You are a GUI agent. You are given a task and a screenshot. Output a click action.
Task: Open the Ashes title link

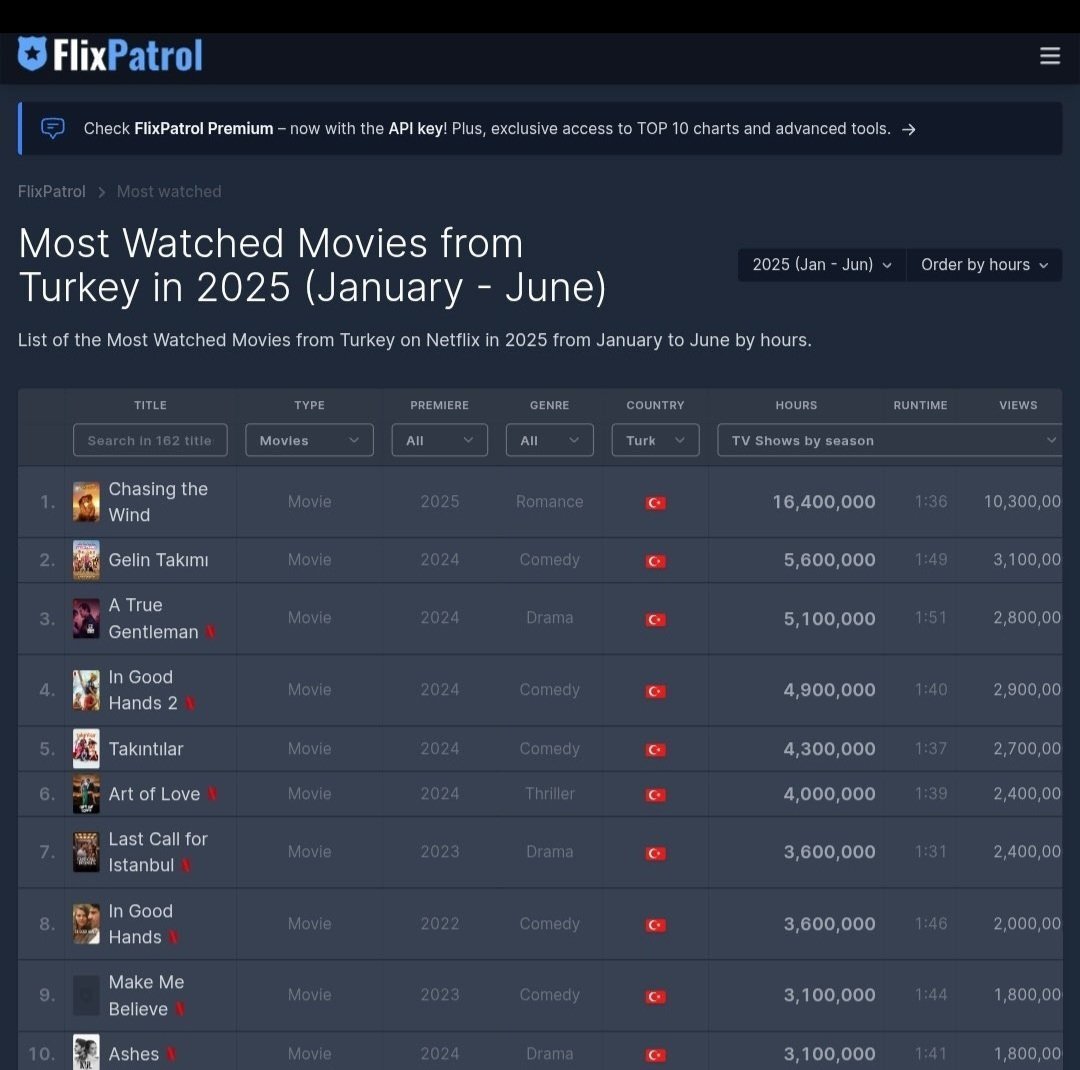coord(134,1053)
